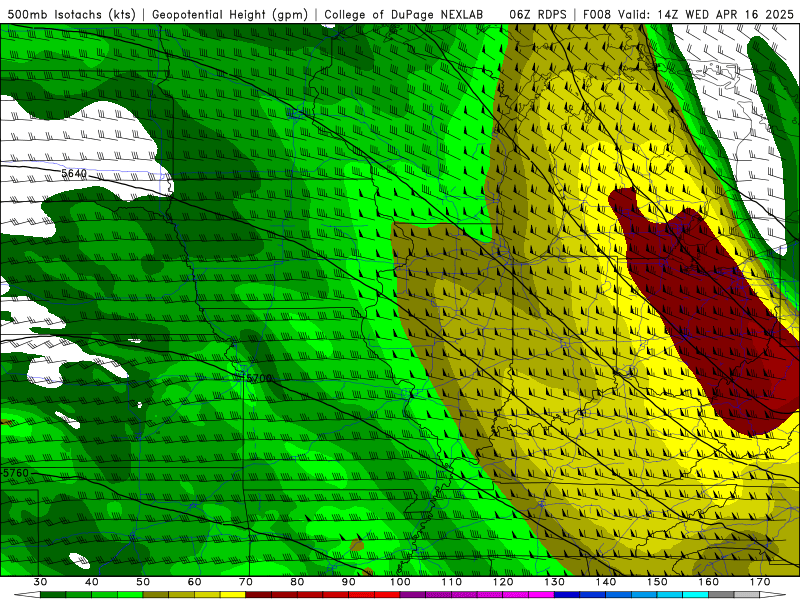Click the legend value 30

coord(40,582)
